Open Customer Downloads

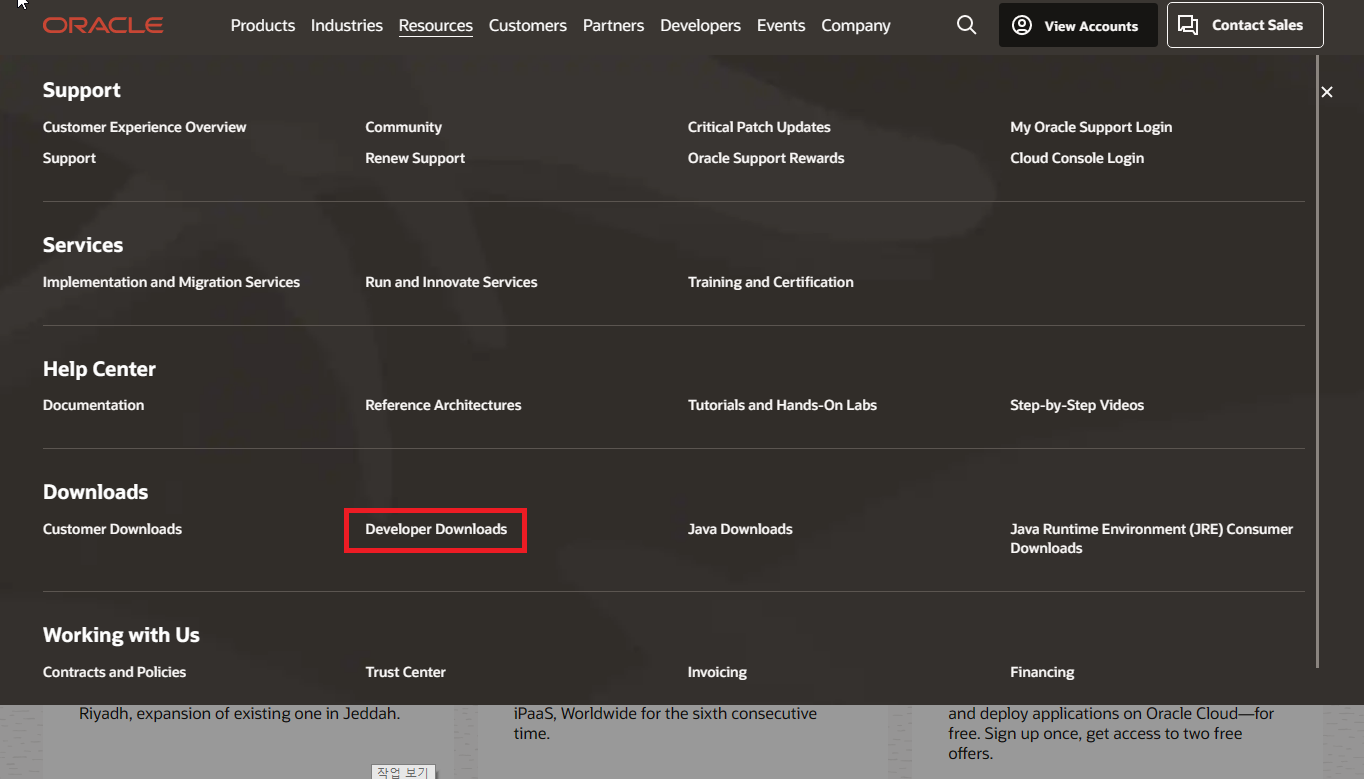112,529
